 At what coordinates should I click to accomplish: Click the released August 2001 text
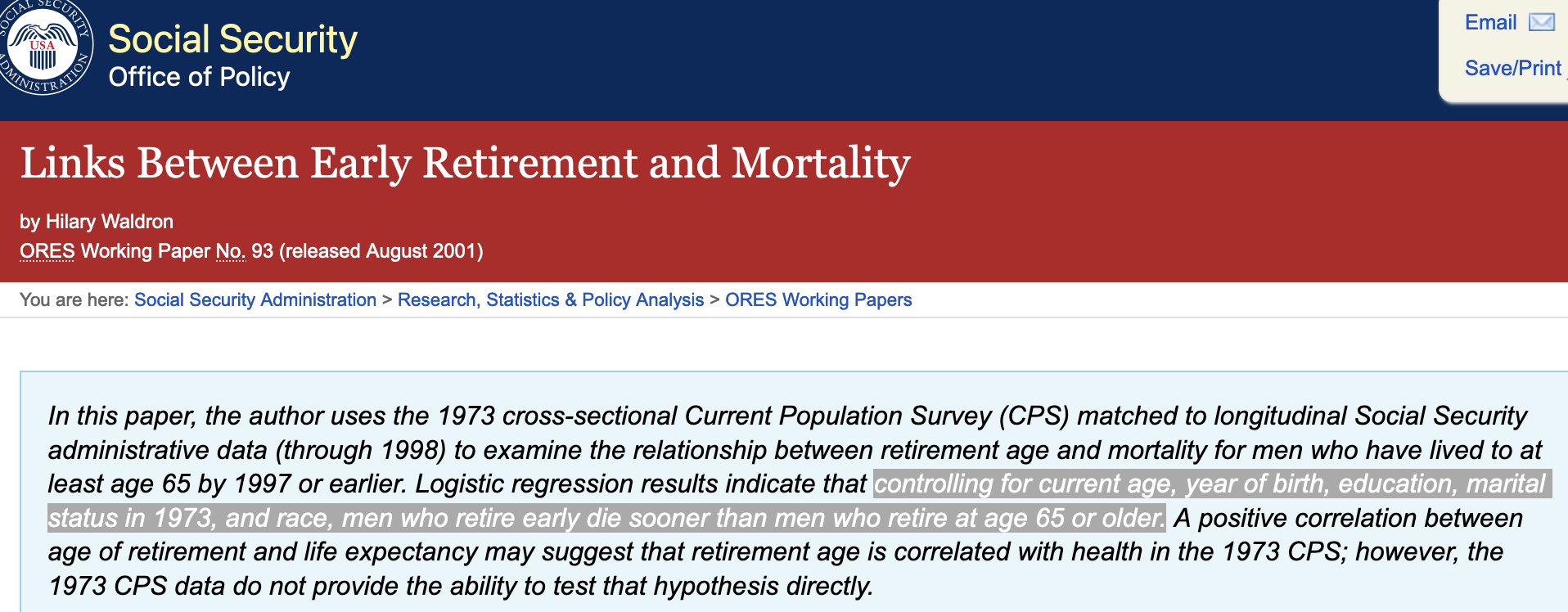(381, 251)
